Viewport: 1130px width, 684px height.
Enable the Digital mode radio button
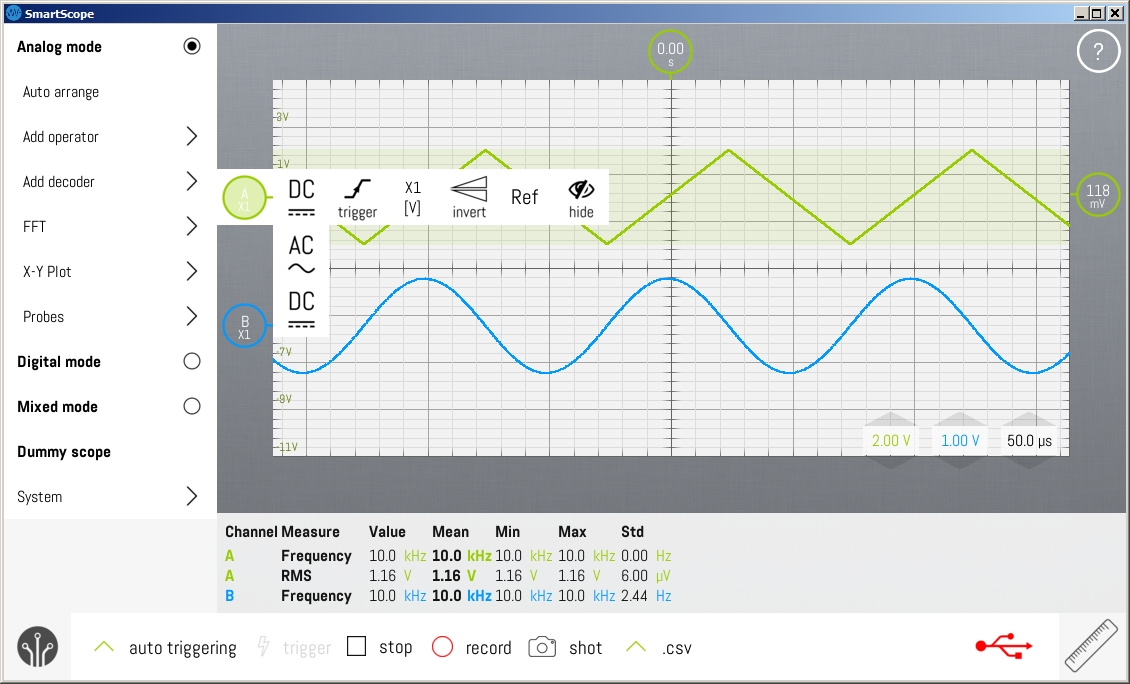click(192, 361)
